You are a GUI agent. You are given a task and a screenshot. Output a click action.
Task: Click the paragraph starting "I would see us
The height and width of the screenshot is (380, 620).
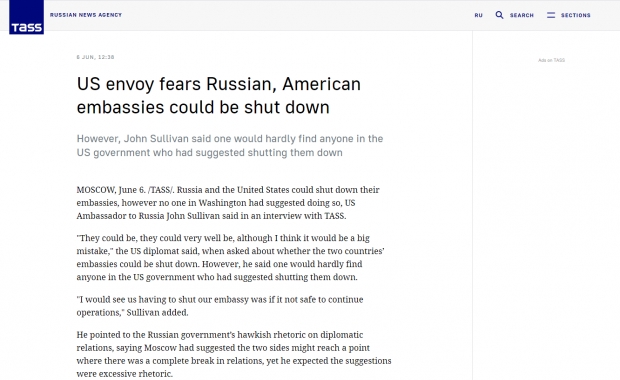(x=220, y=306)
